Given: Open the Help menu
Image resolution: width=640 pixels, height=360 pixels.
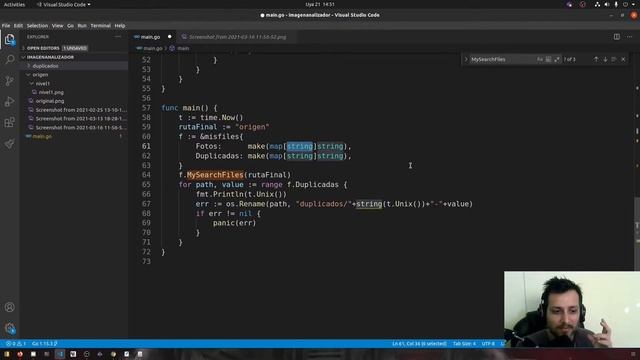Looking at the screenshot, I should pos(120,25).
